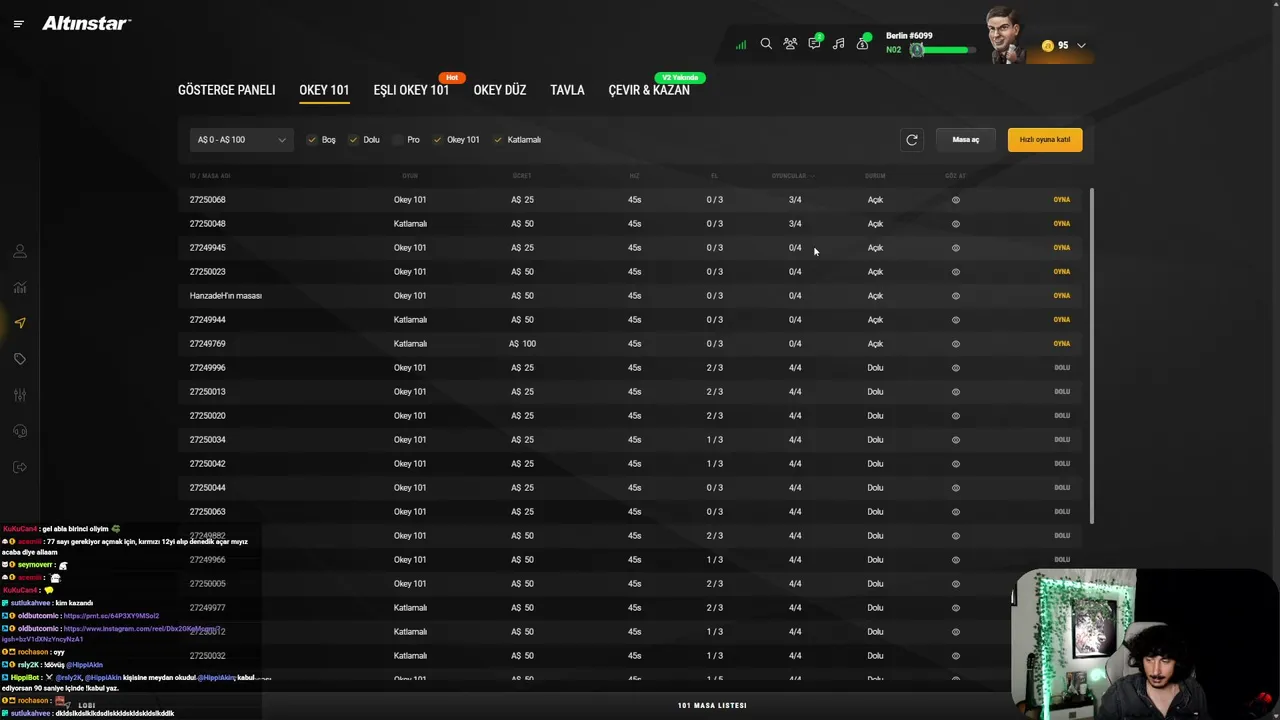Watch table 27250068 with eye icon
Image resolution: width=1280 pixels, height=720 pixels.
pyautogui.click(x=956, y=200)
